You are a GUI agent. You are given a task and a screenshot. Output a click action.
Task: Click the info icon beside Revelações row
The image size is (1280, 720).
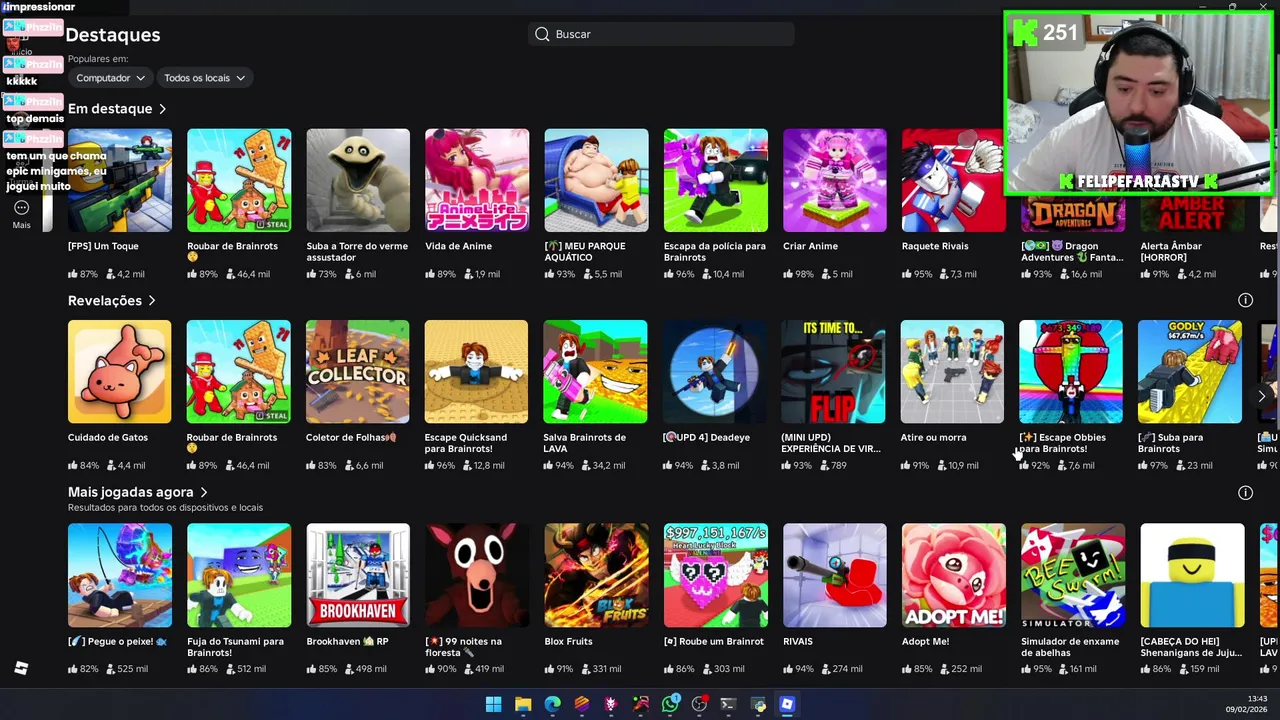point(1245,300)
